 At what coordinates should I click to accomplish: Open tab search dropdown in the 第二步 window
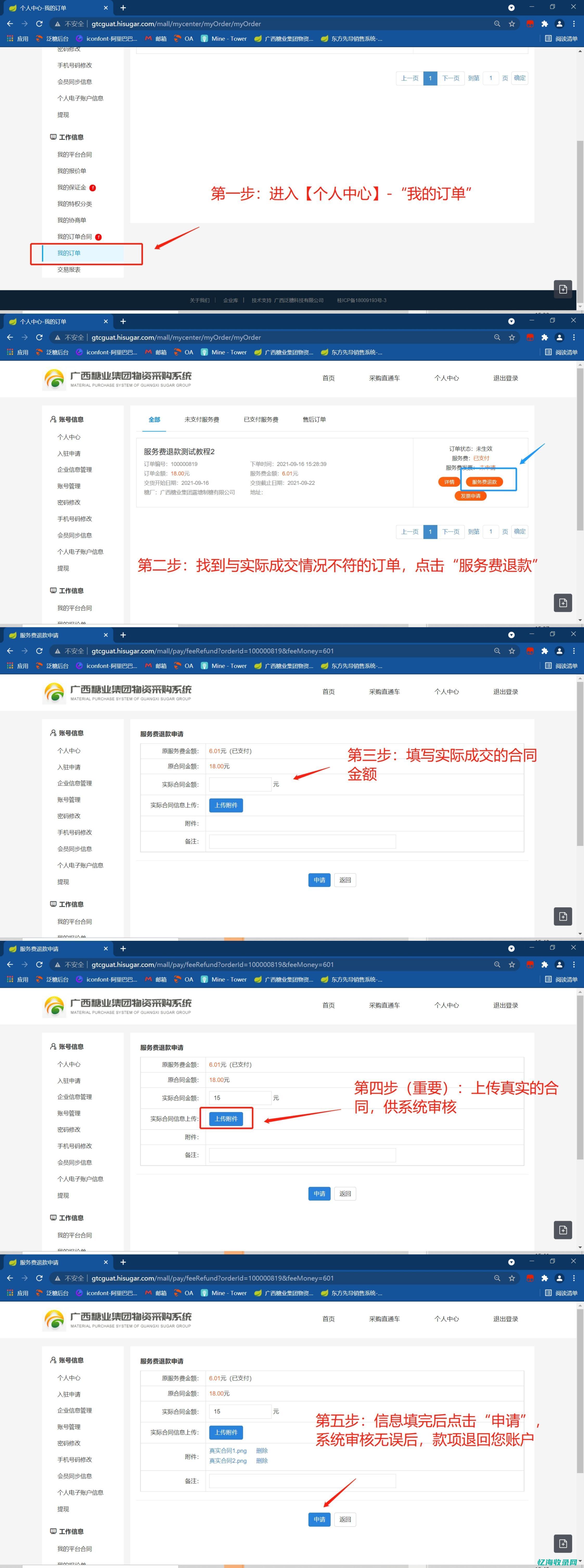coord(511,321)
